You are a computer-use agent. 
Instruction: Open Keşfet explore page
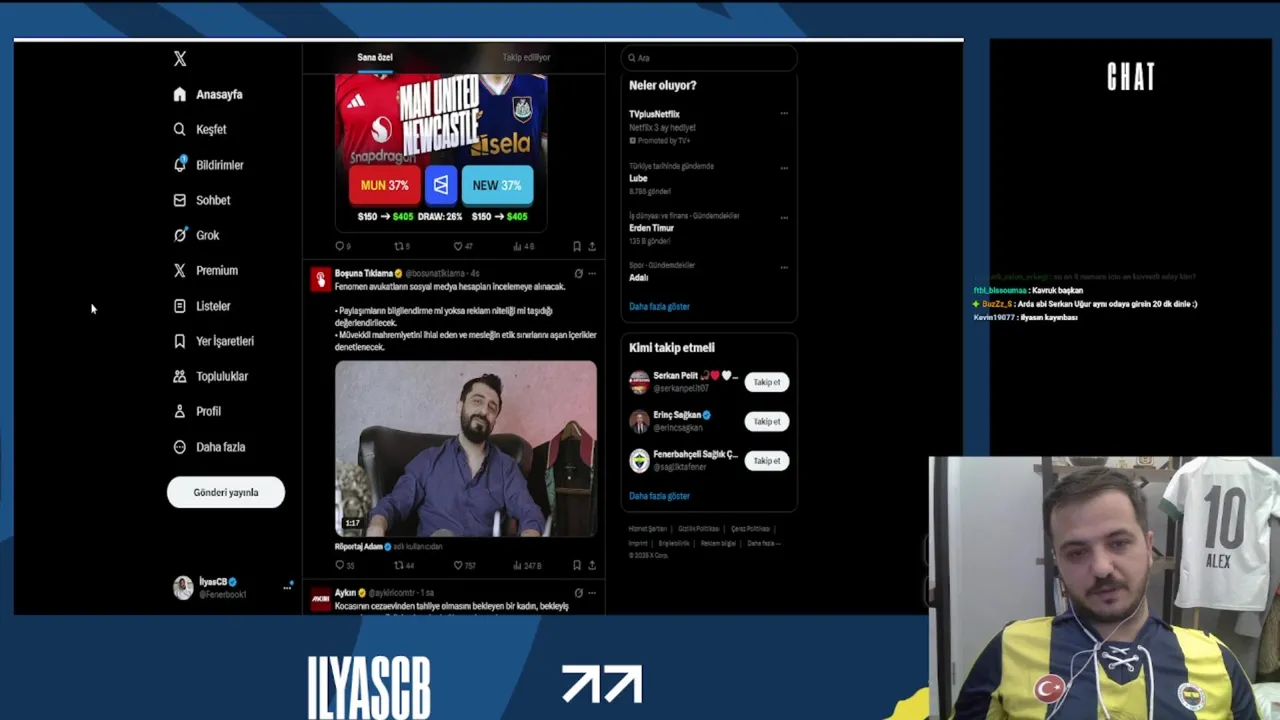pos(200,129)
